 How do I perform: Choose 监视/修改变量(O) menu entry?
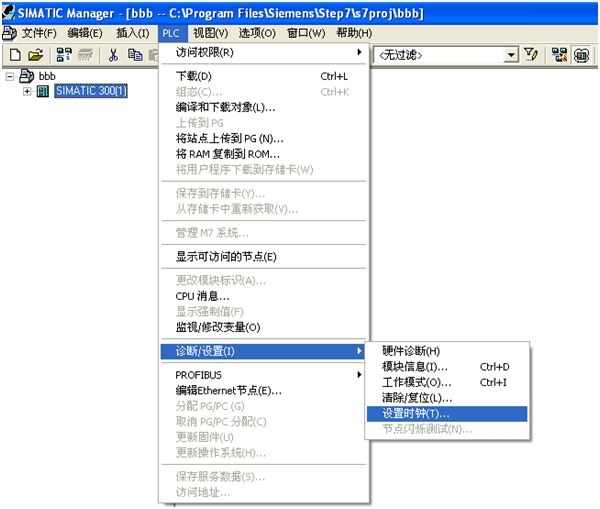264,327
